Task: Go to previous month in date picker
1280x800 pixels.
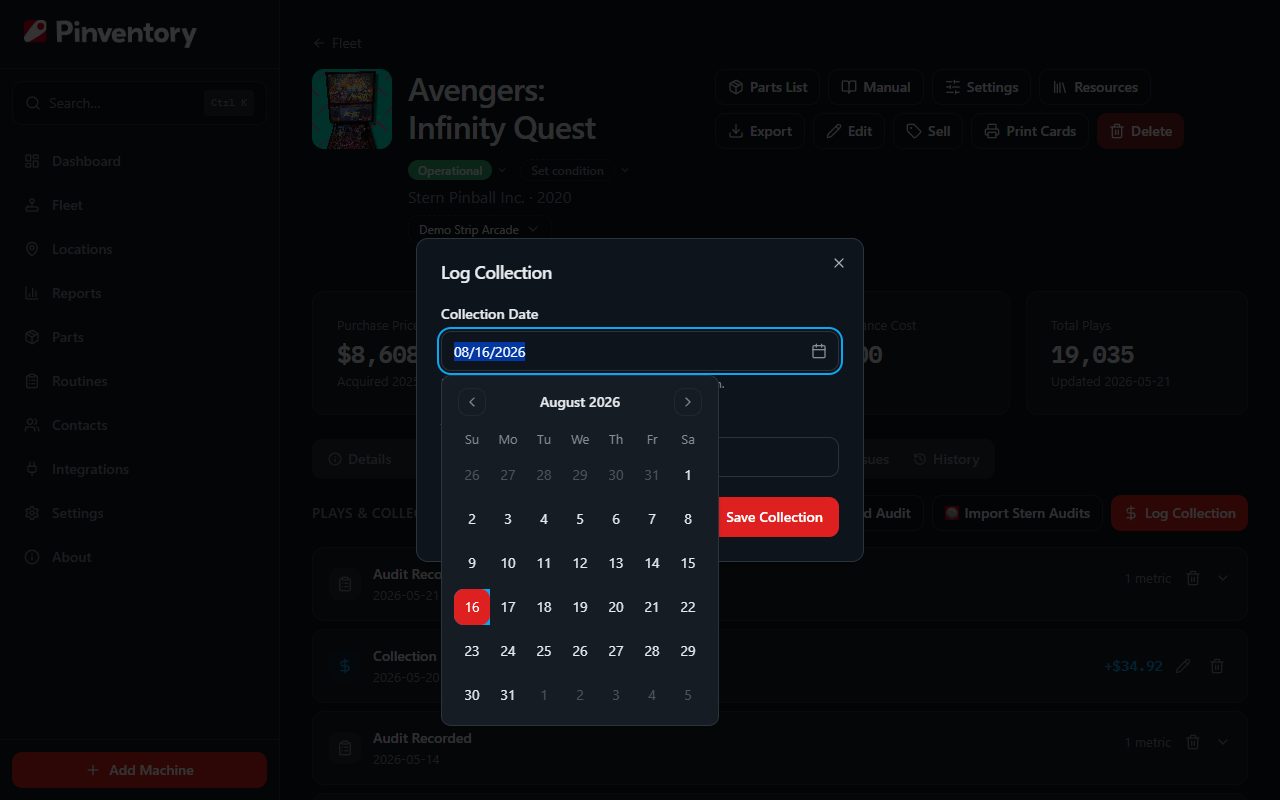Action: (x=472, y=402)
